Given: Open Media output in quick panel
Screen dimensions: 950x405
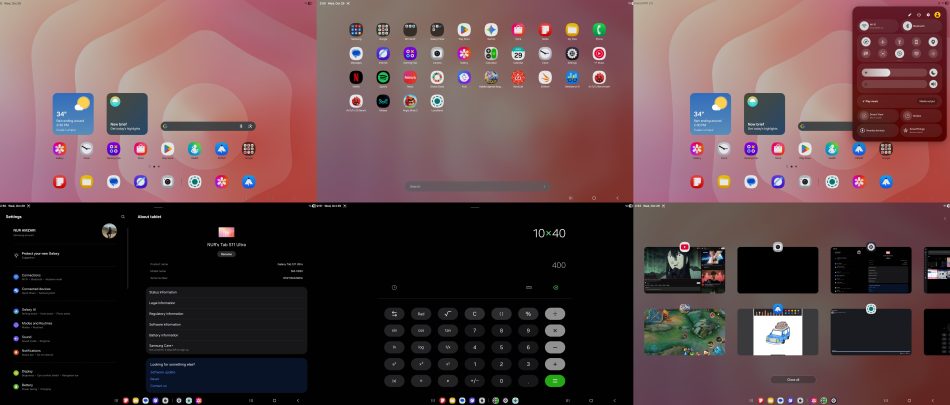Looking at the screenshot, I should pyautogui.click(x=926, y=101).
